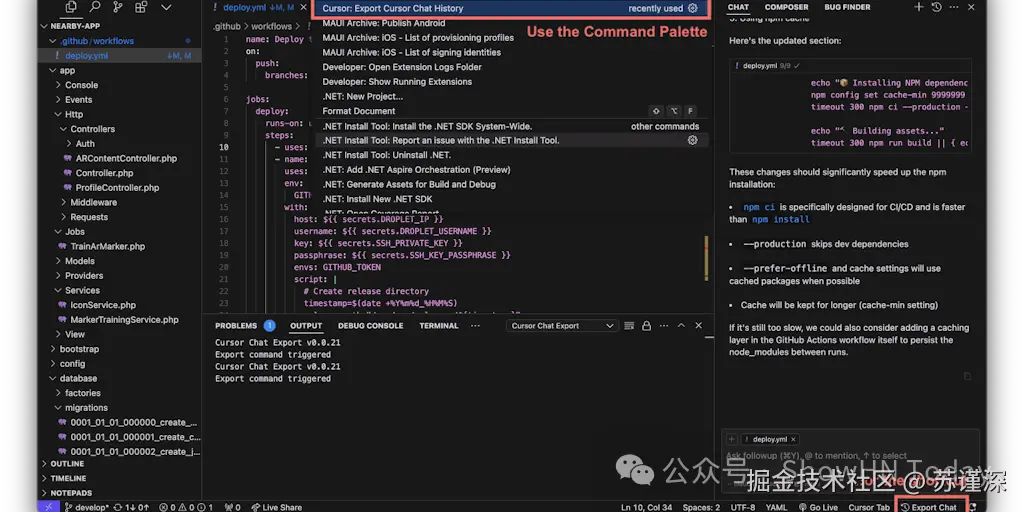Start Live Share from status bar

(277, 507)
